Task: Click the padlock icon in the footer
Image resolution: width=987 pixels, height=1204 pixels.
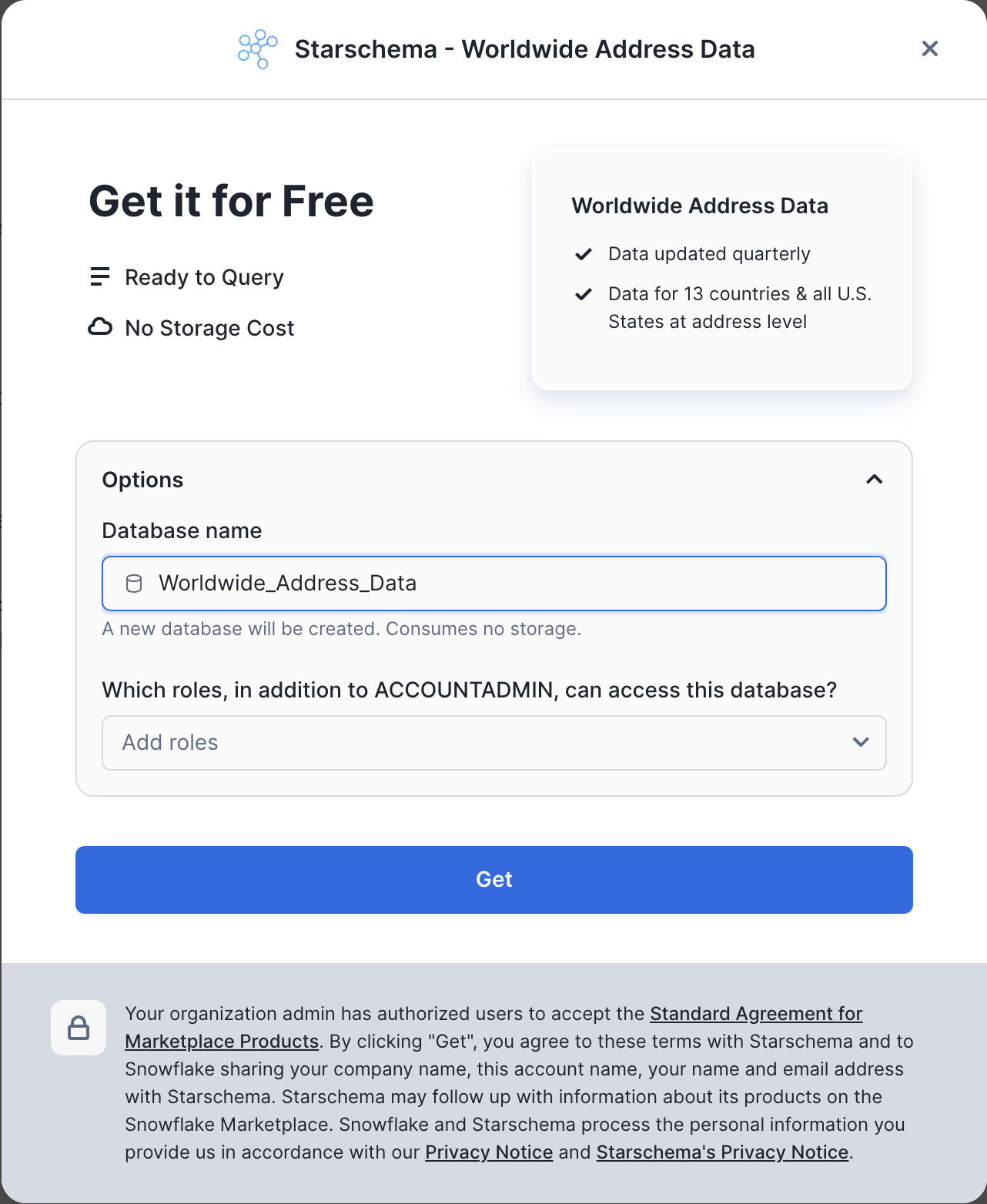Action: (79, 1028)
